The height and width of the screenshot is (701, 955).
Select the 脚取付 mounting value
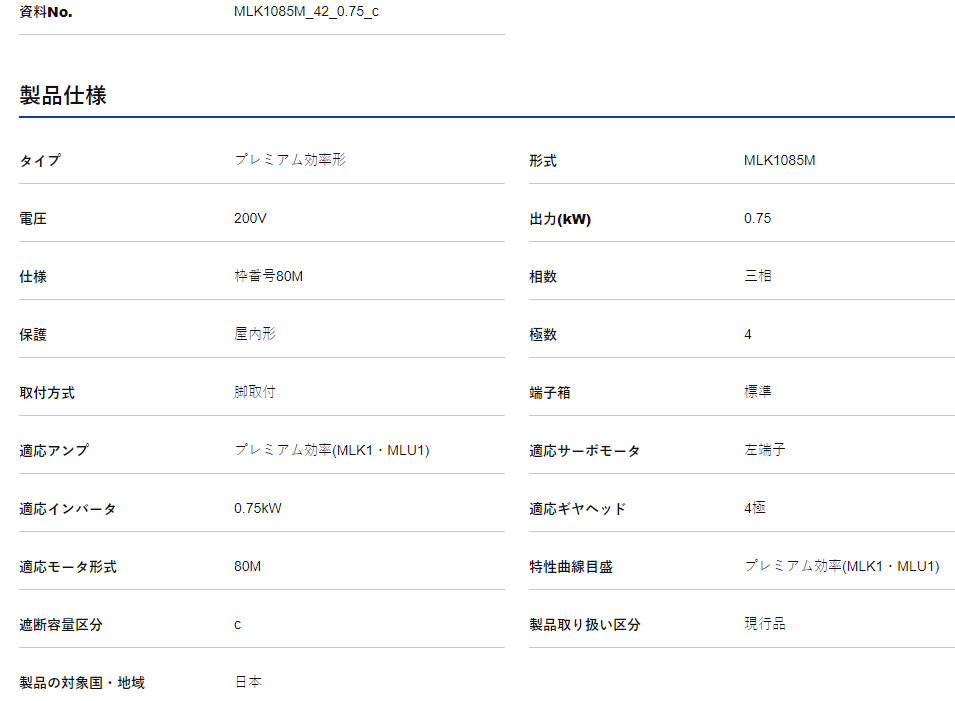coord(255,392)
